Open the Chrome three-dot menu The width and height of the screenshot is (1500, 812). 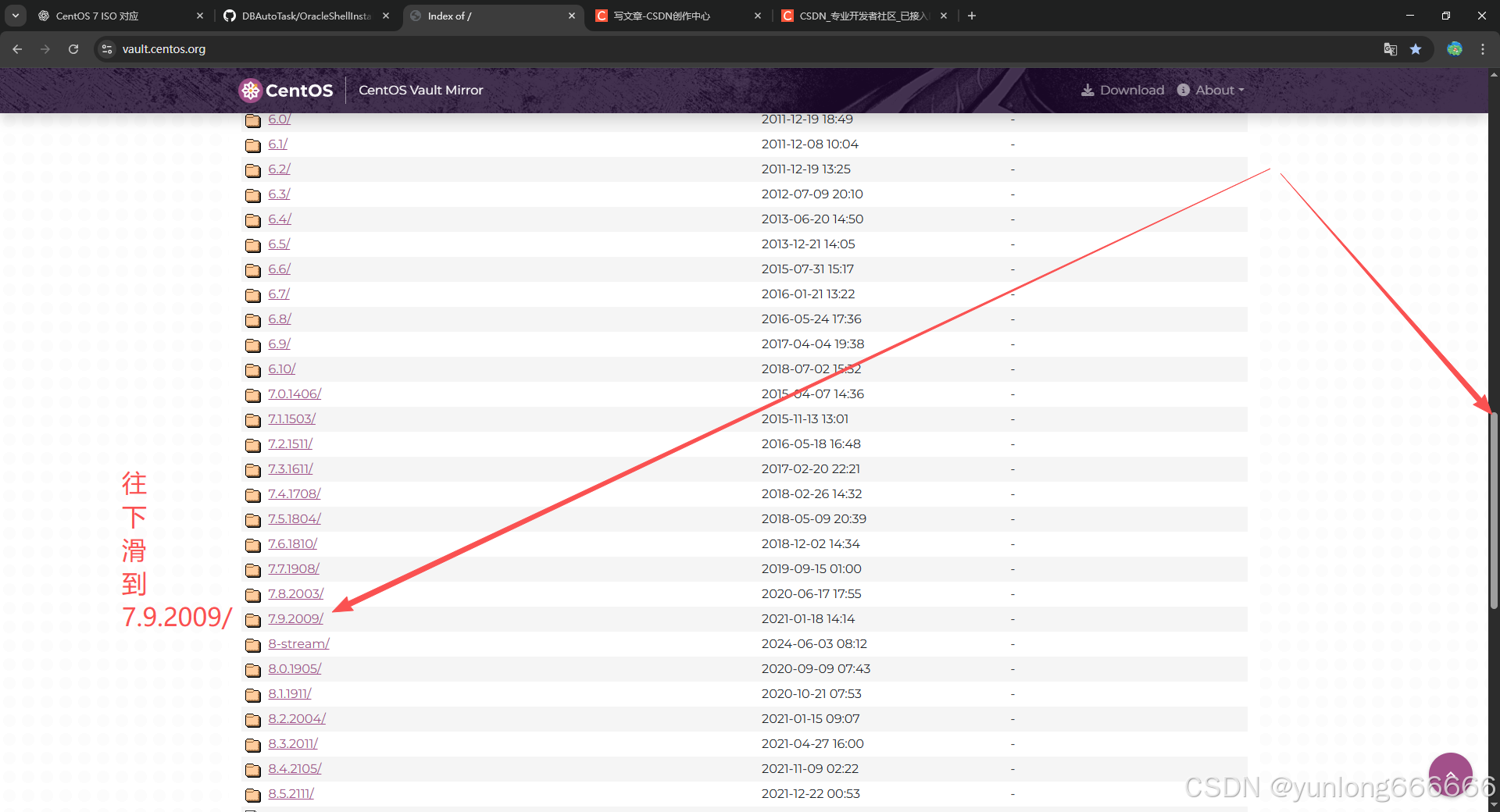tap(1483, 48)
